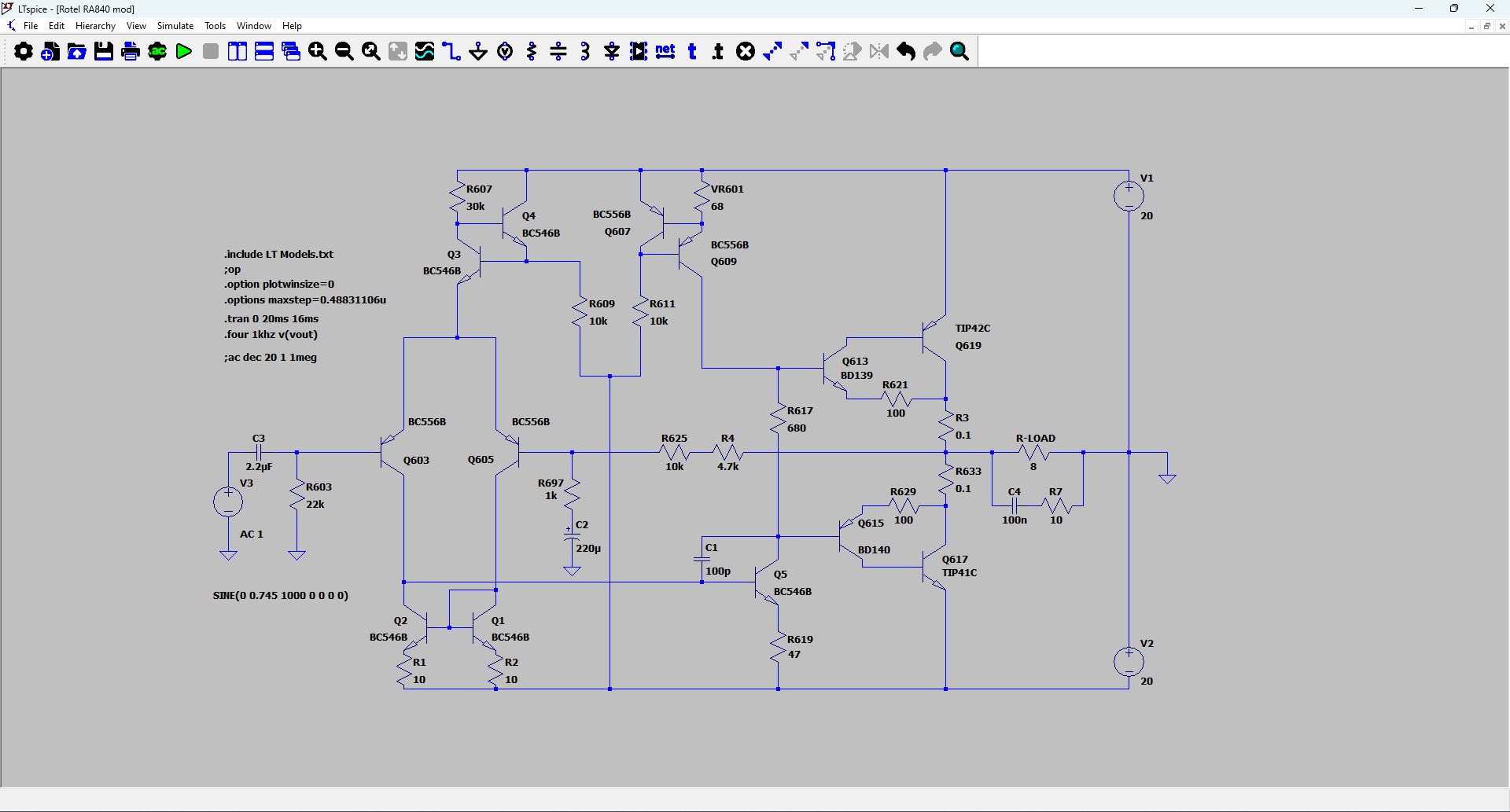Image resolution: width=1510 pixels, height=812 pixels.
Task: Select the SPICE Directive tool
Action: (718, 52)
